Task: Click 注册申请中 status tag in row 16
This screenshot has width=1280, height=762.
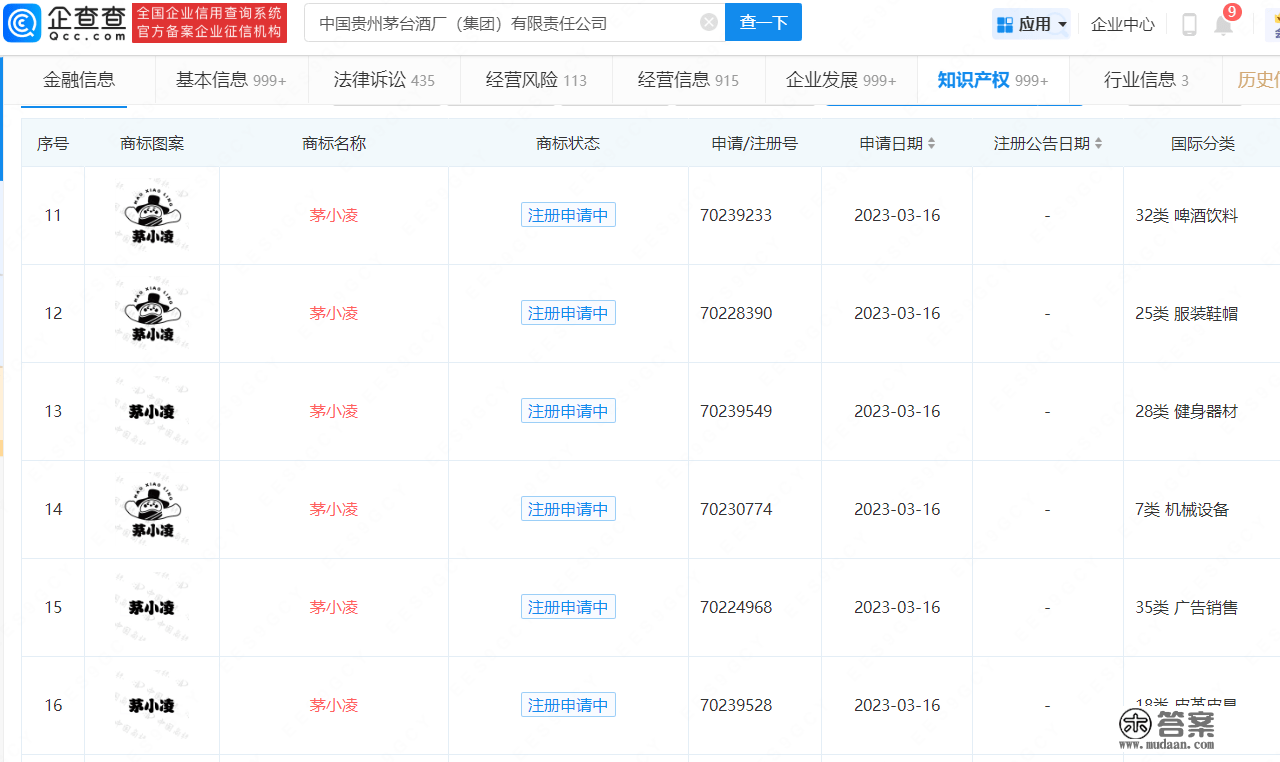Action: [x=568, y=705]
